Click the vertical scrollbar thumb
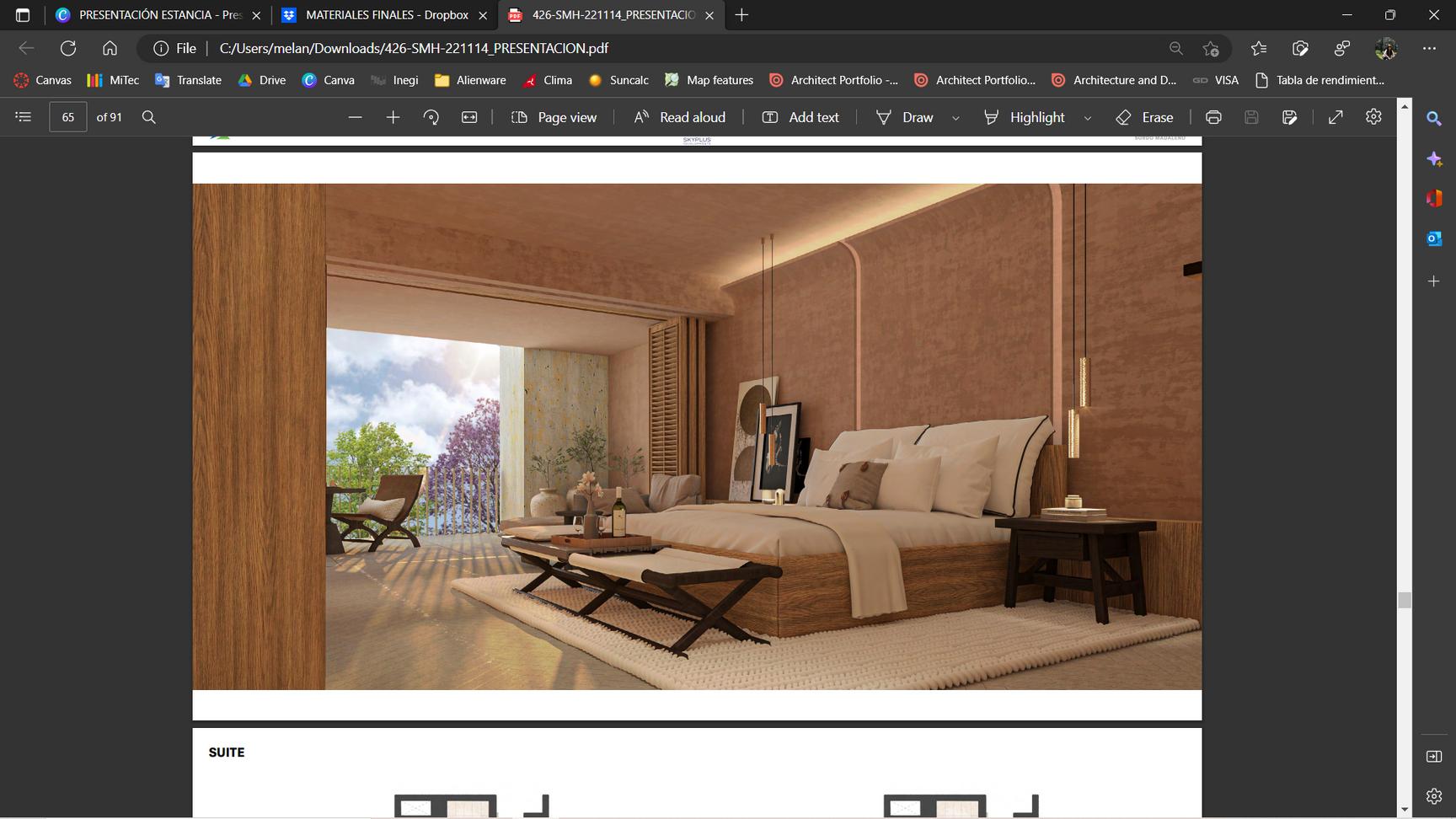This screenshot has height=819, width=1456. click(x=1404, y=600)
